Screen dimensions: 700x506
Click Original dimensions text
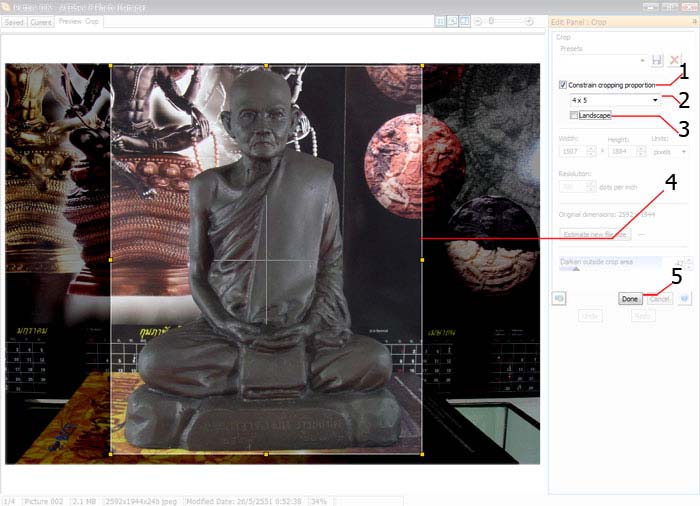[x=607, y=214]
